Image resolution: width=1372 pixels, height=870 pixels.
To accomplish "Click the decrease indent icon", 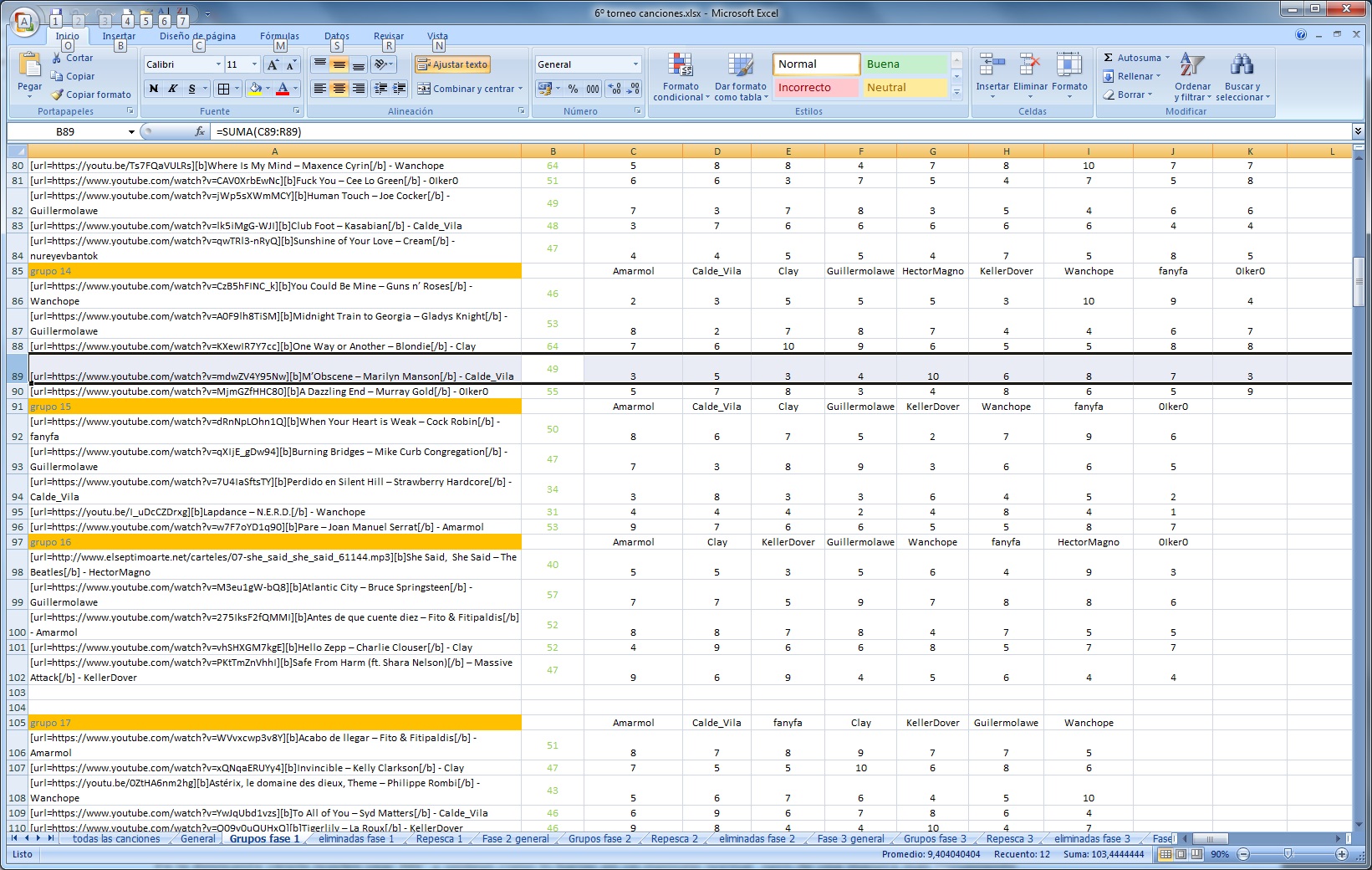I will click(381, 89).
